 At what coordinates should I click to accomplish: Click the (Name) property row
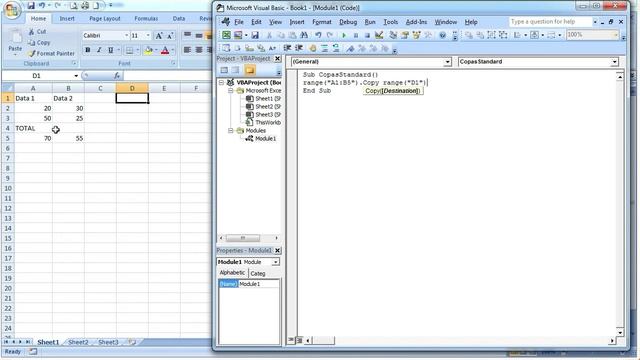point(249,284)
